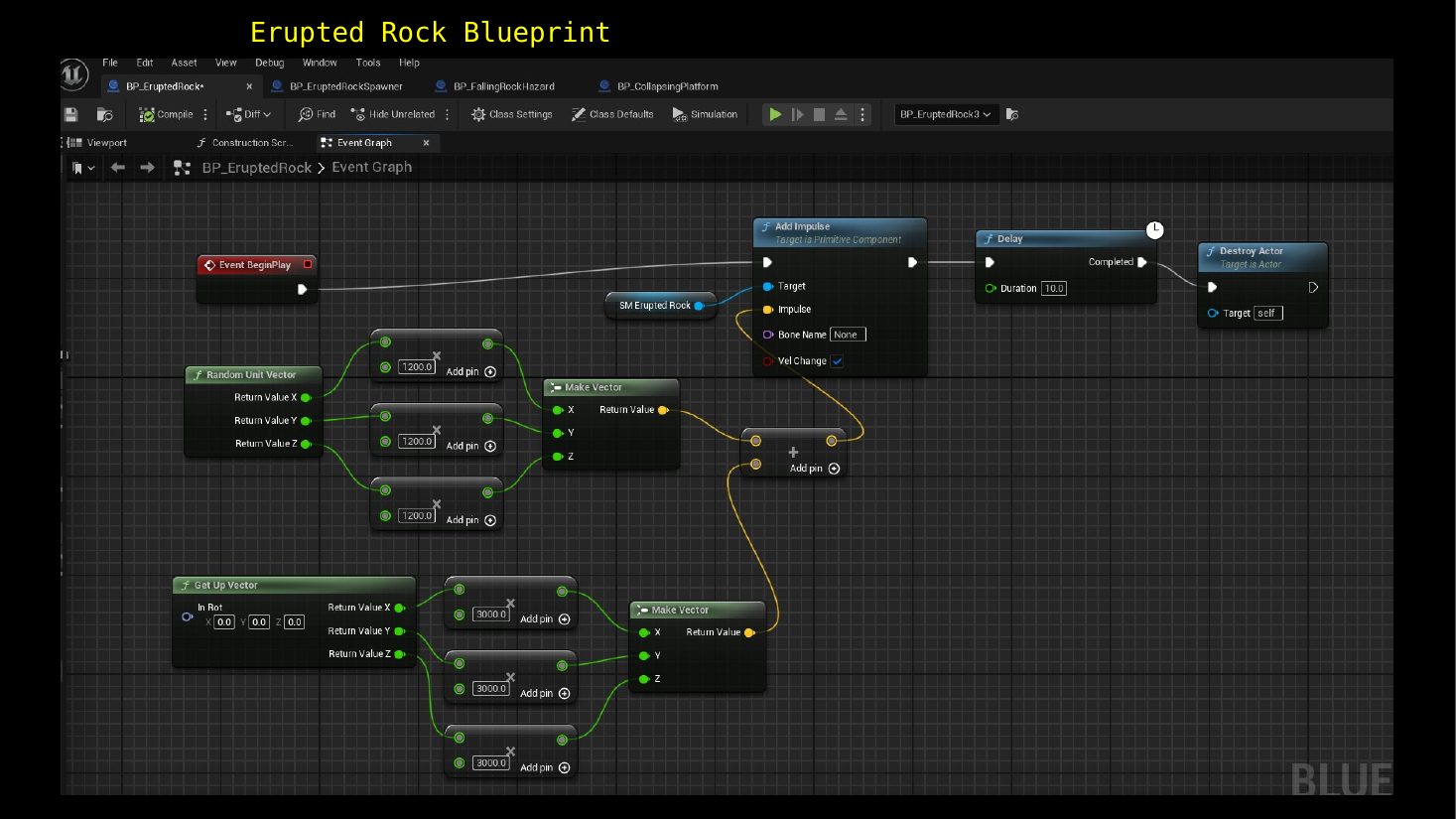Click the Find button in toolbar
Viewport: 1456px width, 819px height.
tap(317, 114)
